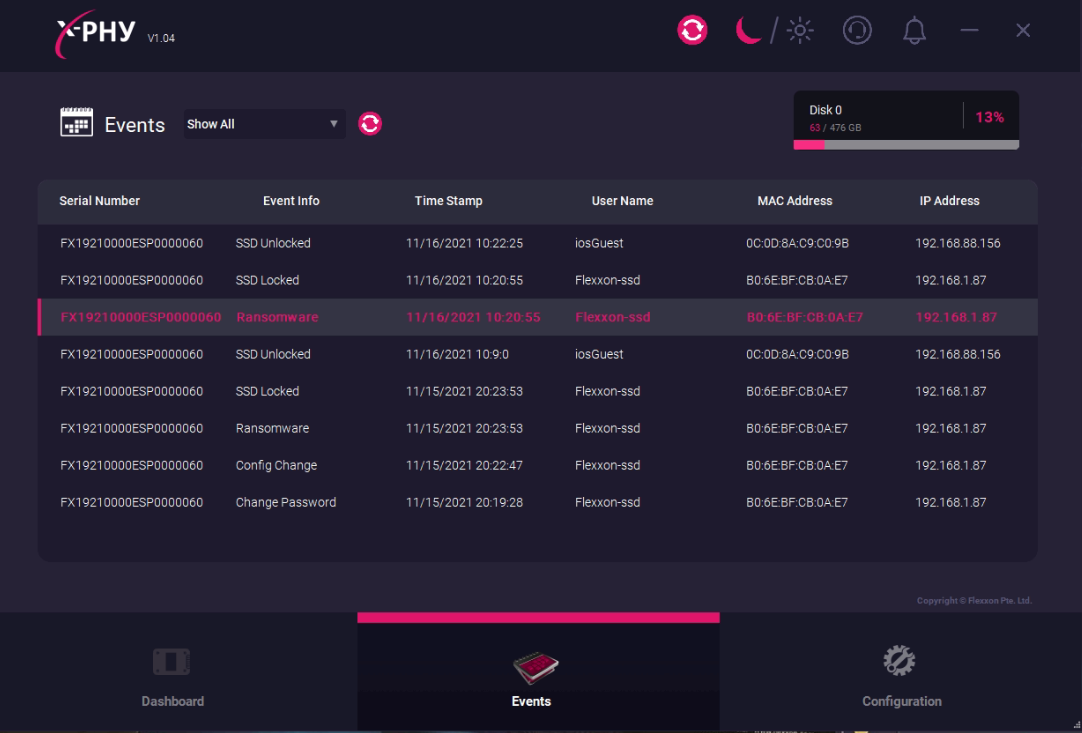Click the Disk 0 usage progress bar
The image size is (1082, 733).
click(906, 145)
